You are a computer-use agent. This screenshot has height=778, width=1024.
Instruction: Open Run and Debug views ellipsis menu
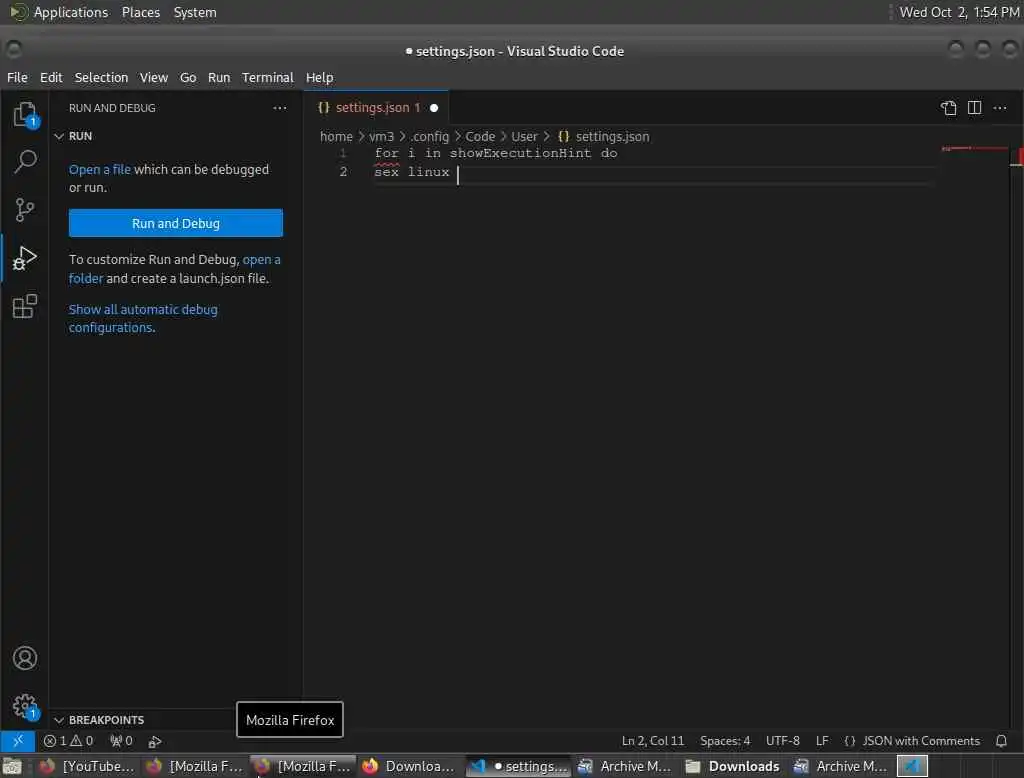(x=280, y=108)
